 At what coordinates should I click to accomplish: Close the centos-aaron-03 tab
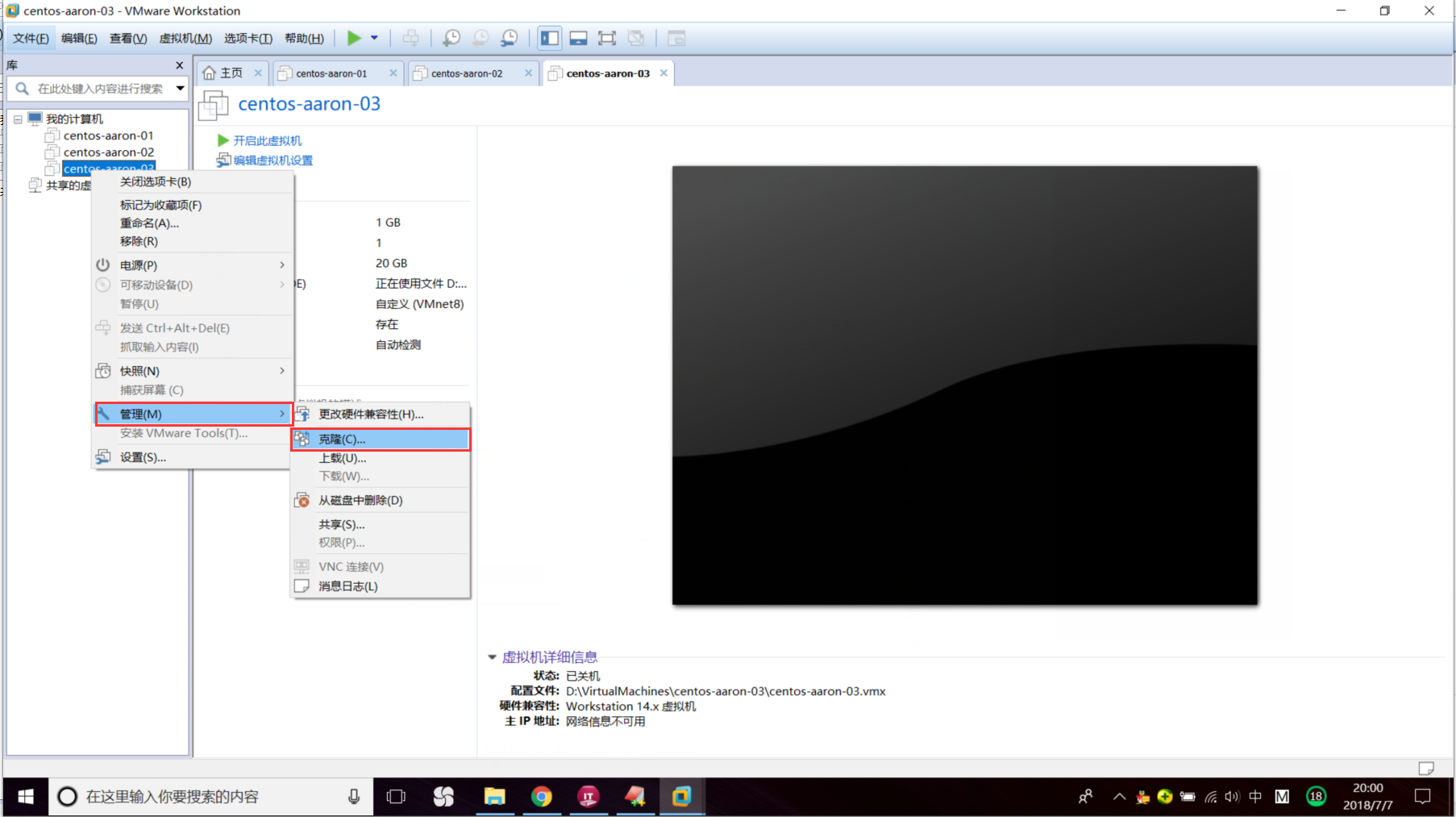click(664, 73)
